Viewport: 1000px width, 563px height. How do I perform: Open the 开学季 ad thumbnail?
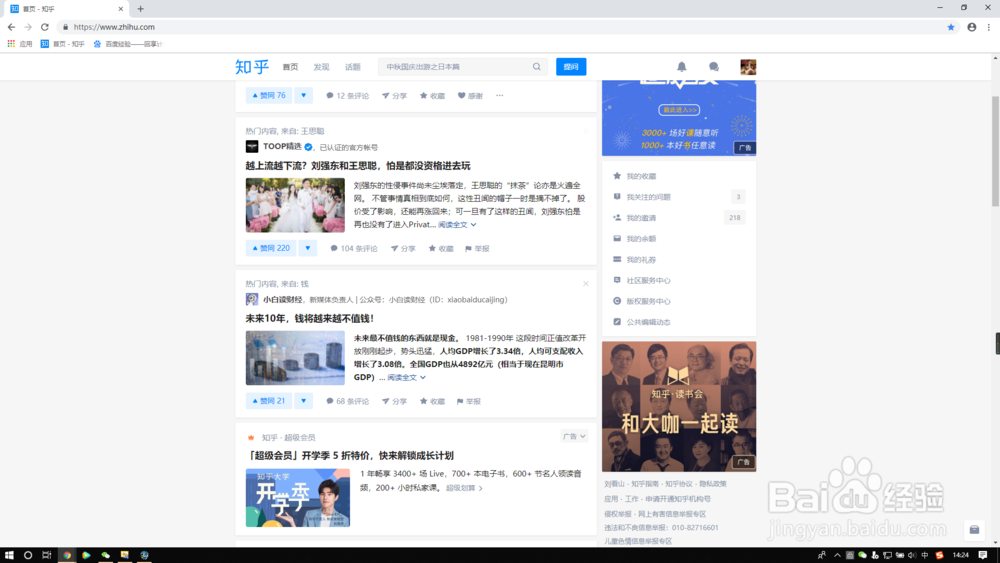298,497
